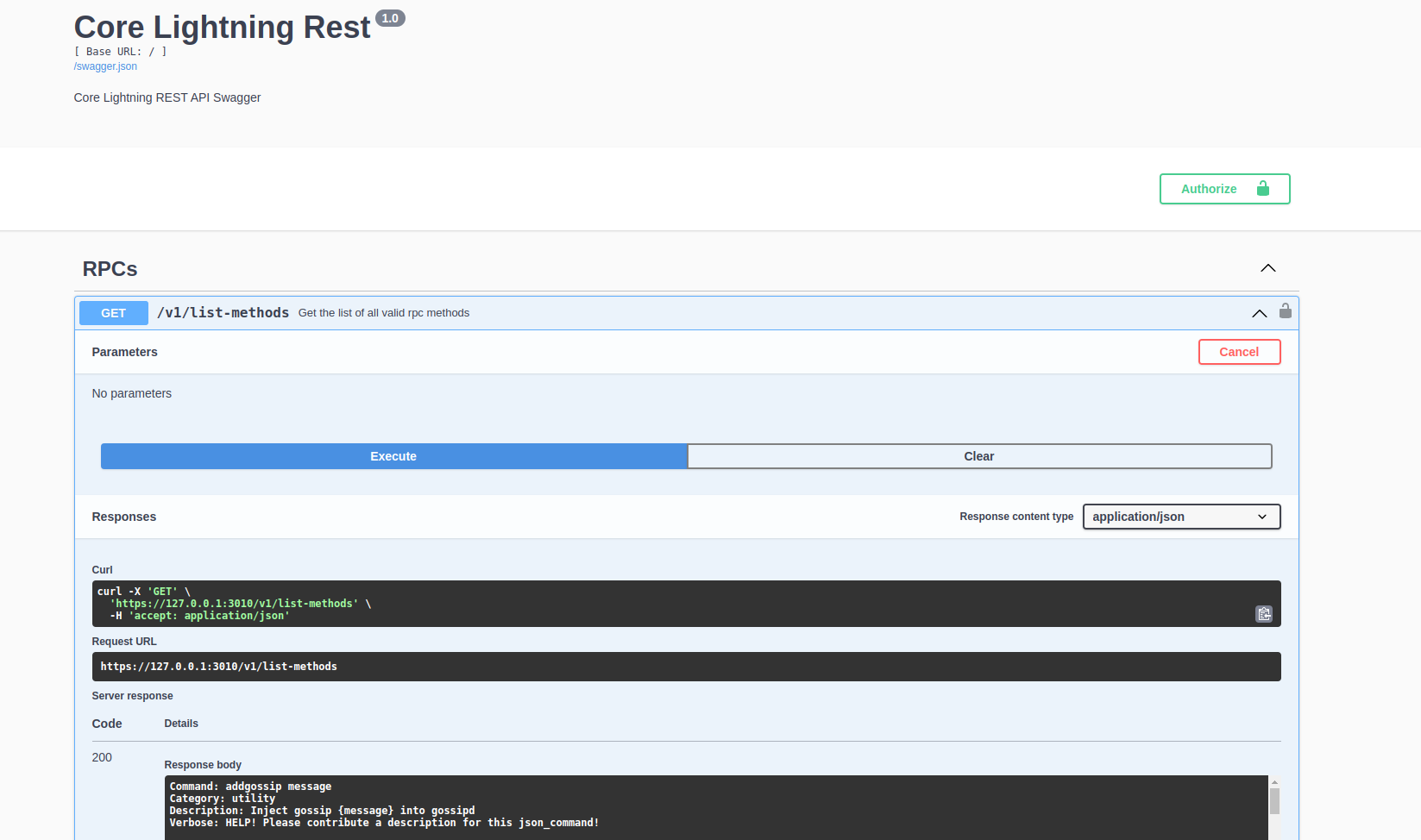The image size is (1421, 840).
Task: Click the /v1/list-methods endpoint path
Action: [223, 313]
